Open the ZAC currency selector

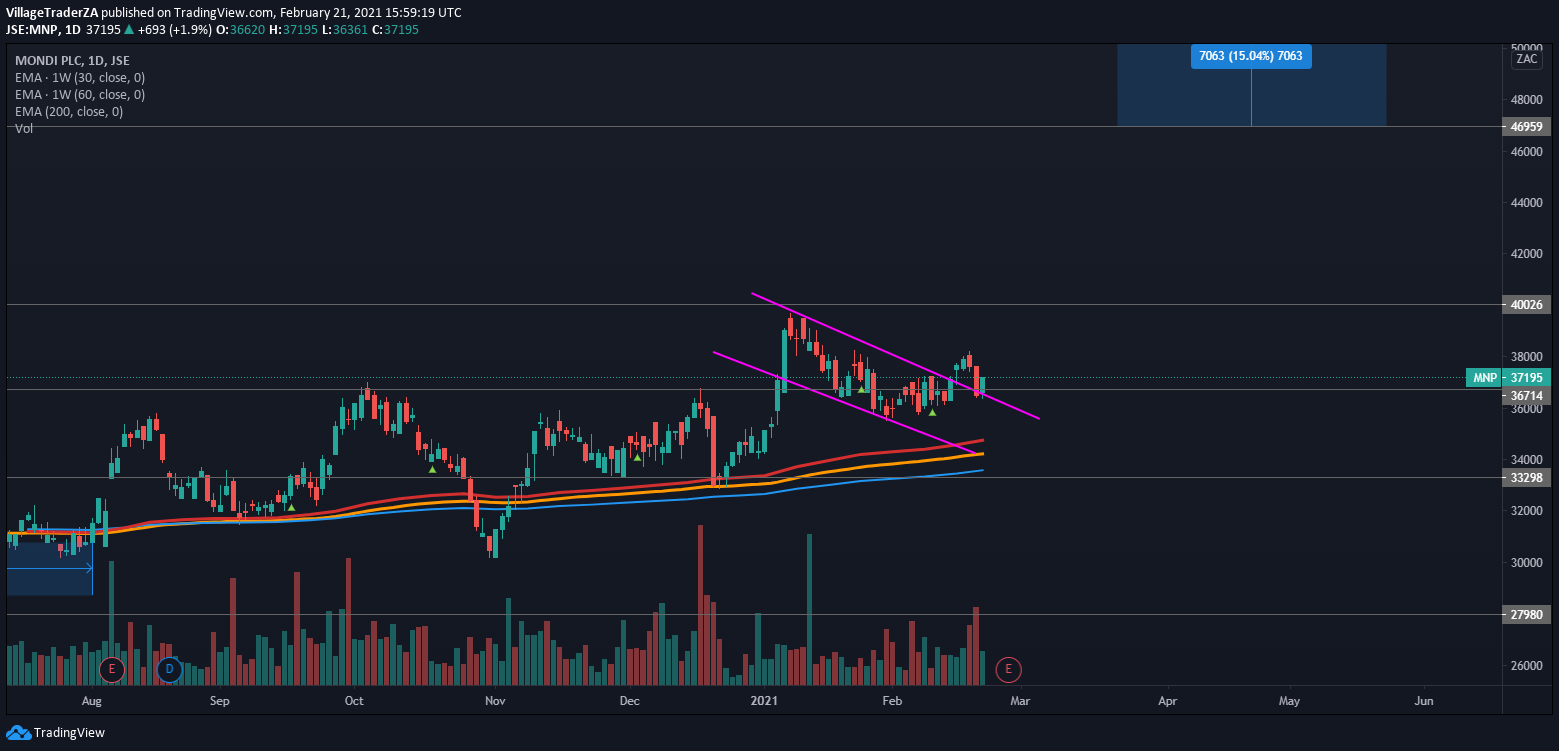pos(1526,59)
